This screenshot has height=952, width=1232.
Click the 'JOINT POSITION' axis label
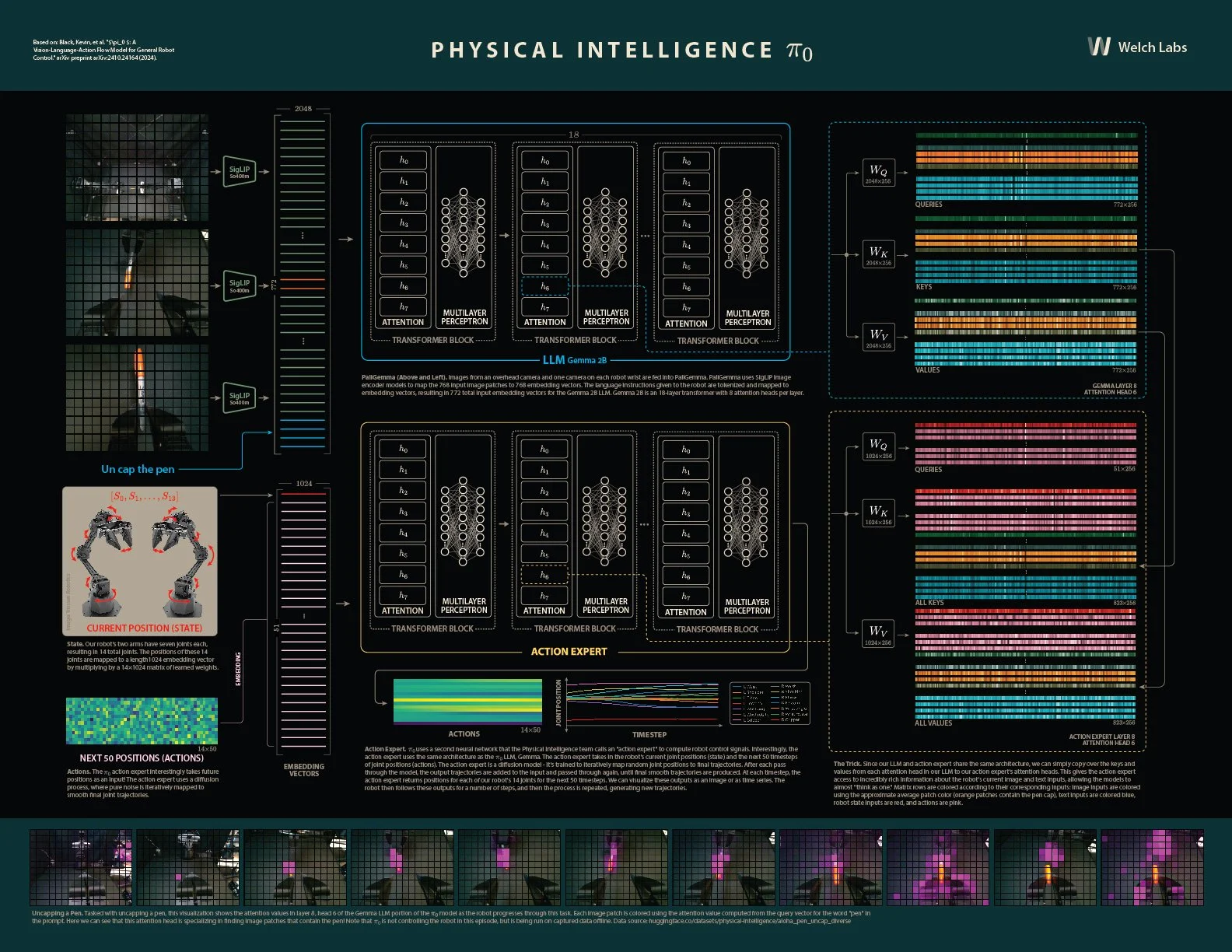tap(558, 702)
